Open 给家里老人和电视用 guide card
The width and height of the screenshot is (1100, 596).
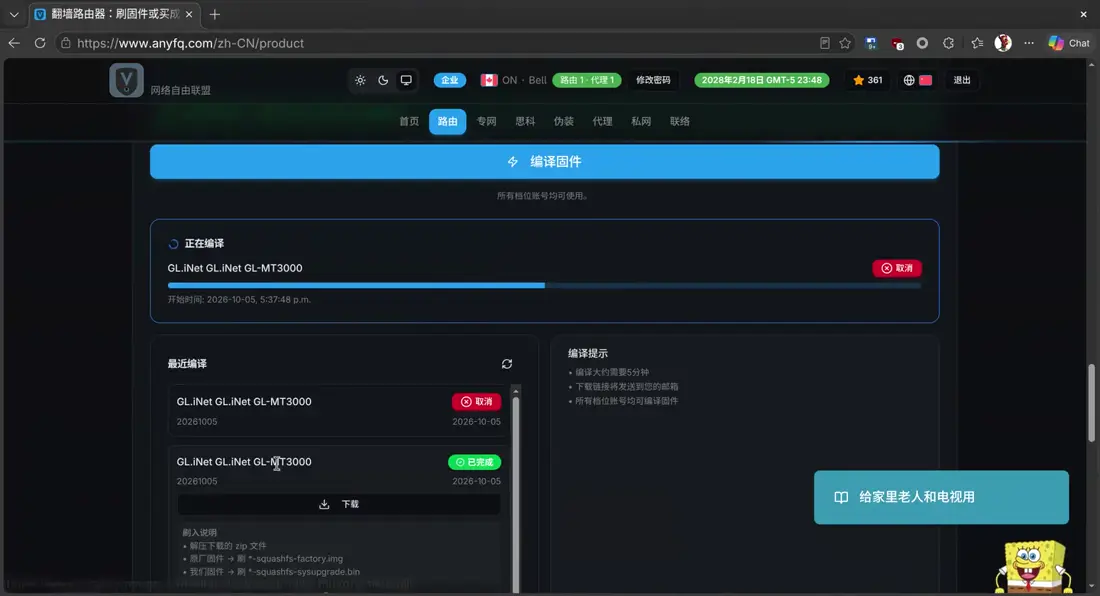[x=941, y=497]
